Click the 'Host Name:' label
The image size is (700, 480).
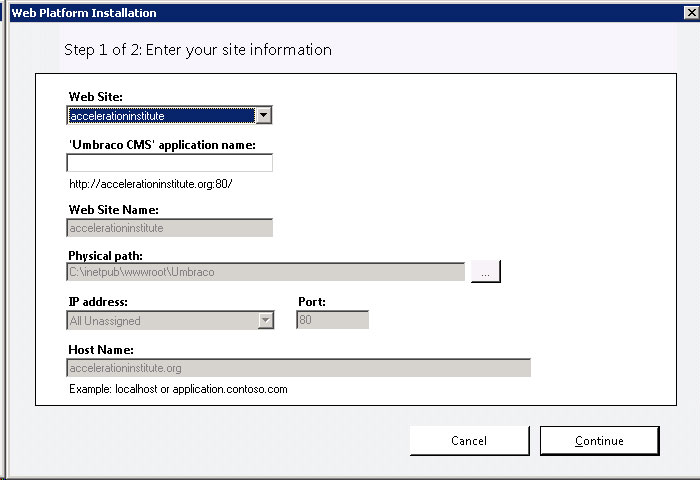(101, 350)
